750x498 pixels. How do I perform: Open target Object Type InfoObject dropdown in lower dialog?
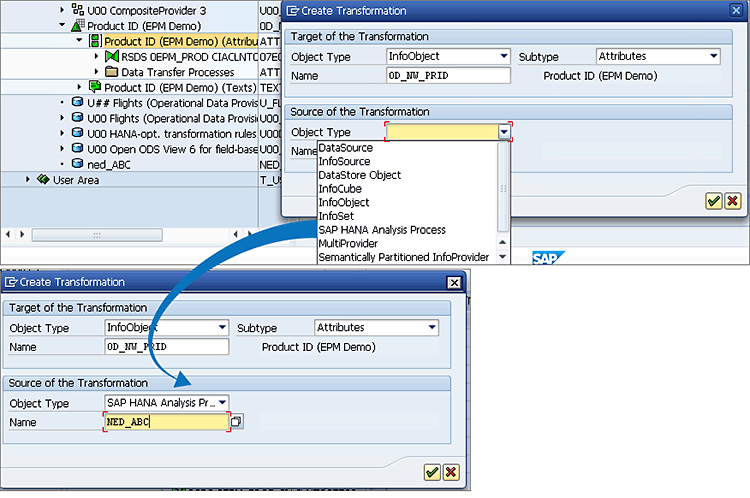222,327
